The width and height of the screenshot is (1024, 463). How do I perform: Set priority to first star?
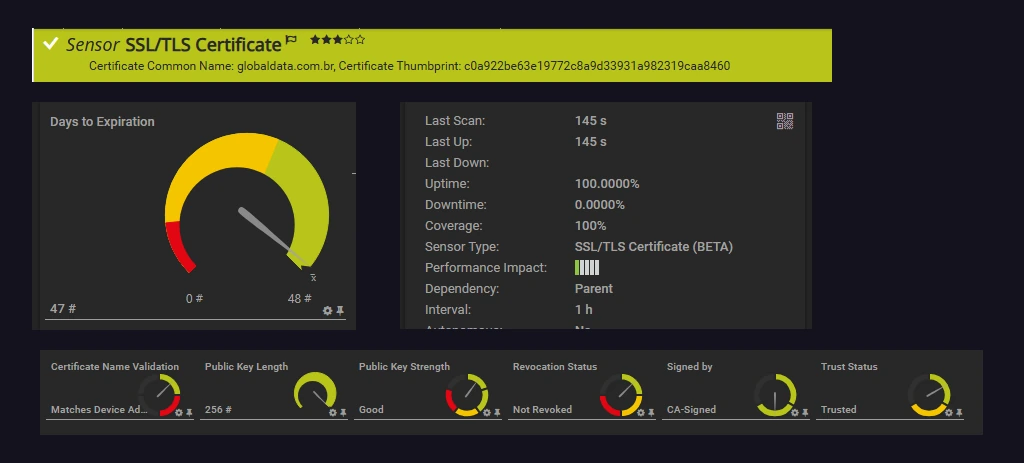(315, 40)
